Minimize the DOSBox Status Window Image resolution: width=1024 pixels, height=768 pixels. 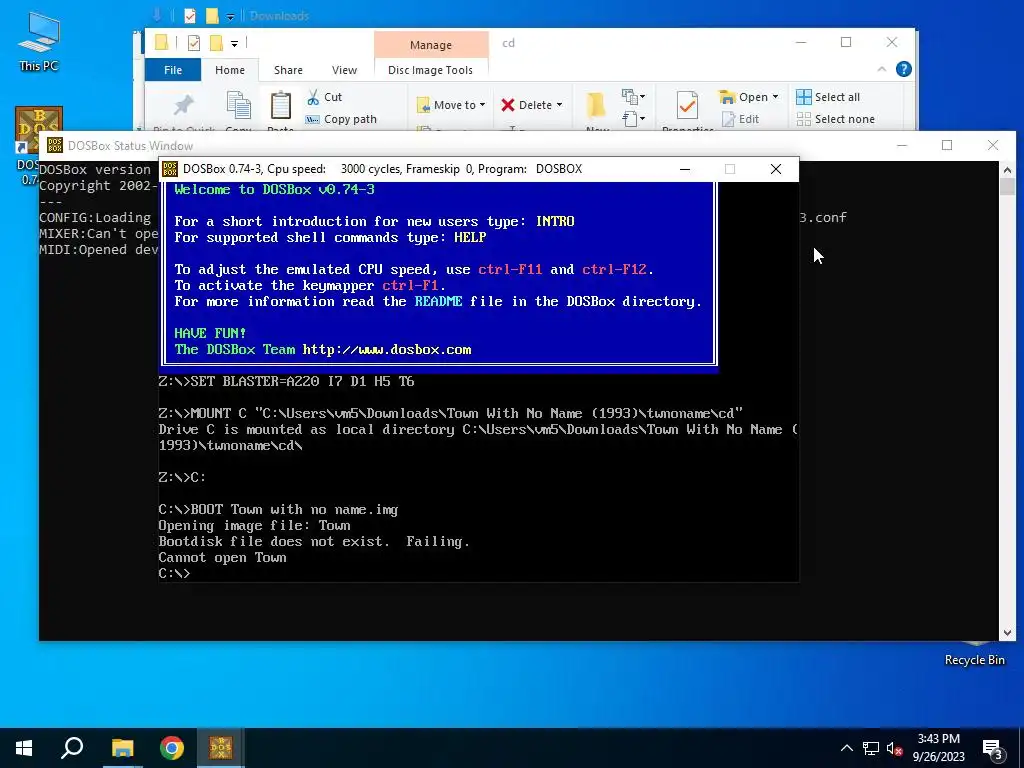point(902,145)
